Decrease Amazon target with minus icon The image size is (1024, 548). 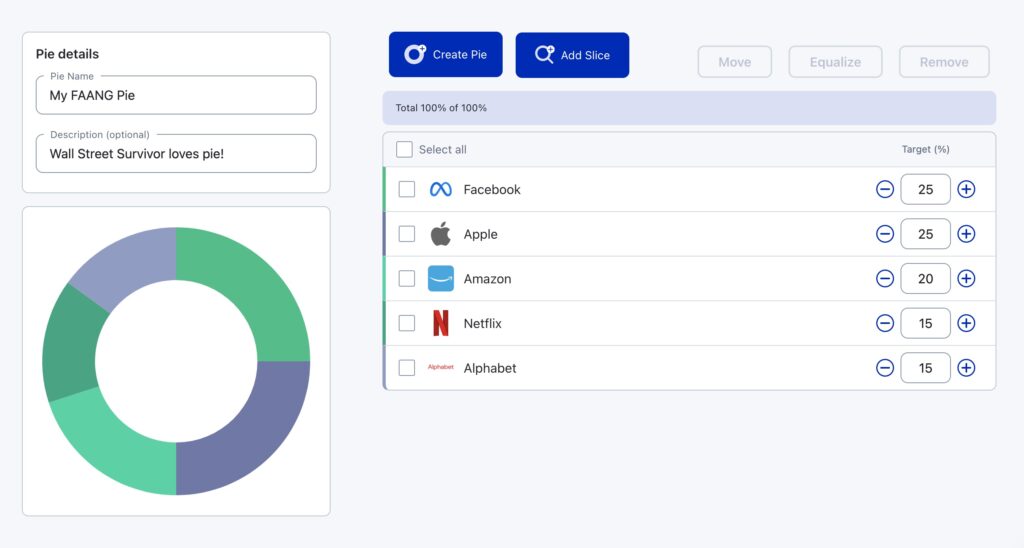(885, 278)
